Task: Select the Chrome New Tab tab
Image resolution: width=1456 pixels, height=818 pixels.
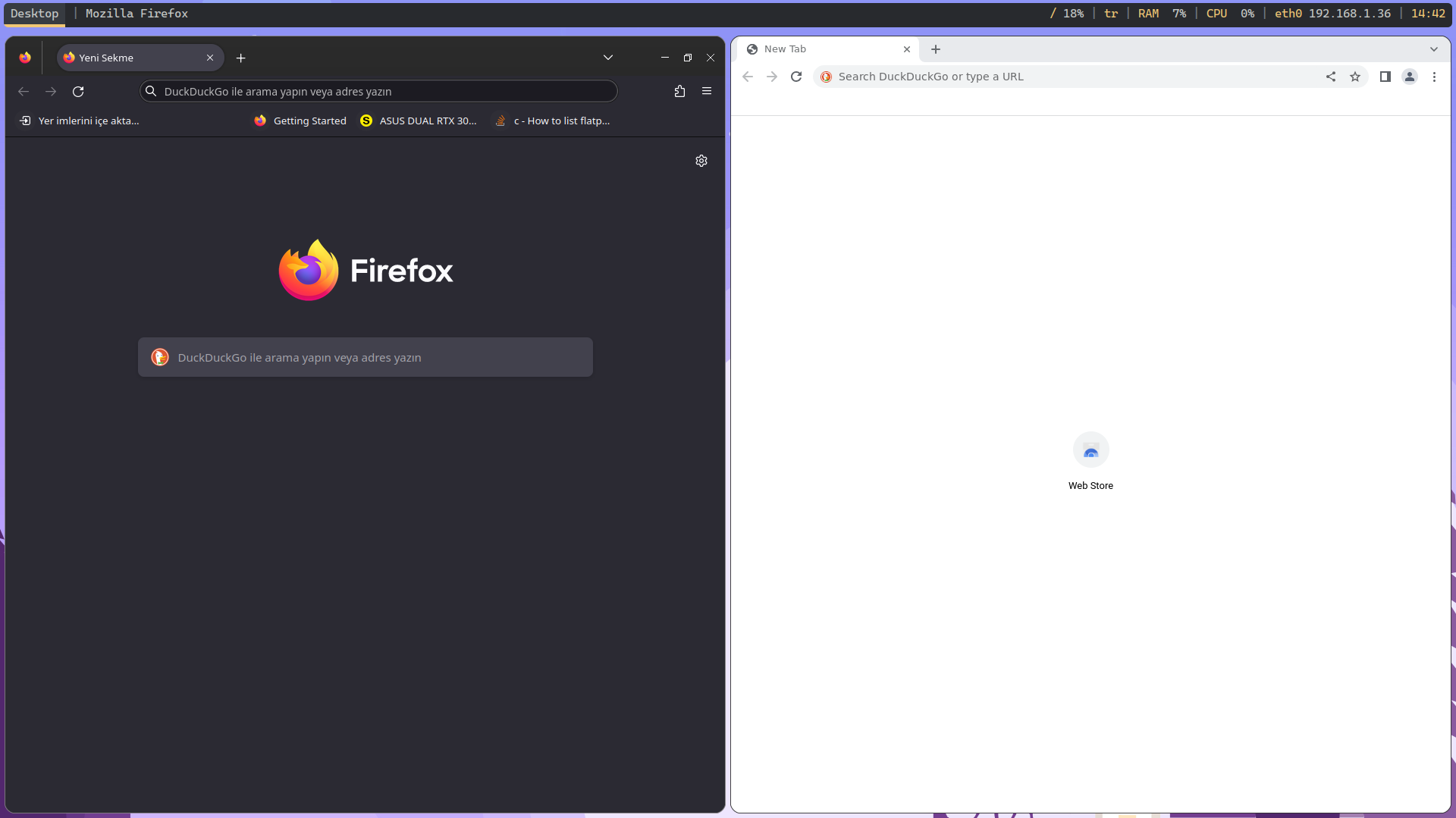Action: pyautogui.click(x=829, y=49)
